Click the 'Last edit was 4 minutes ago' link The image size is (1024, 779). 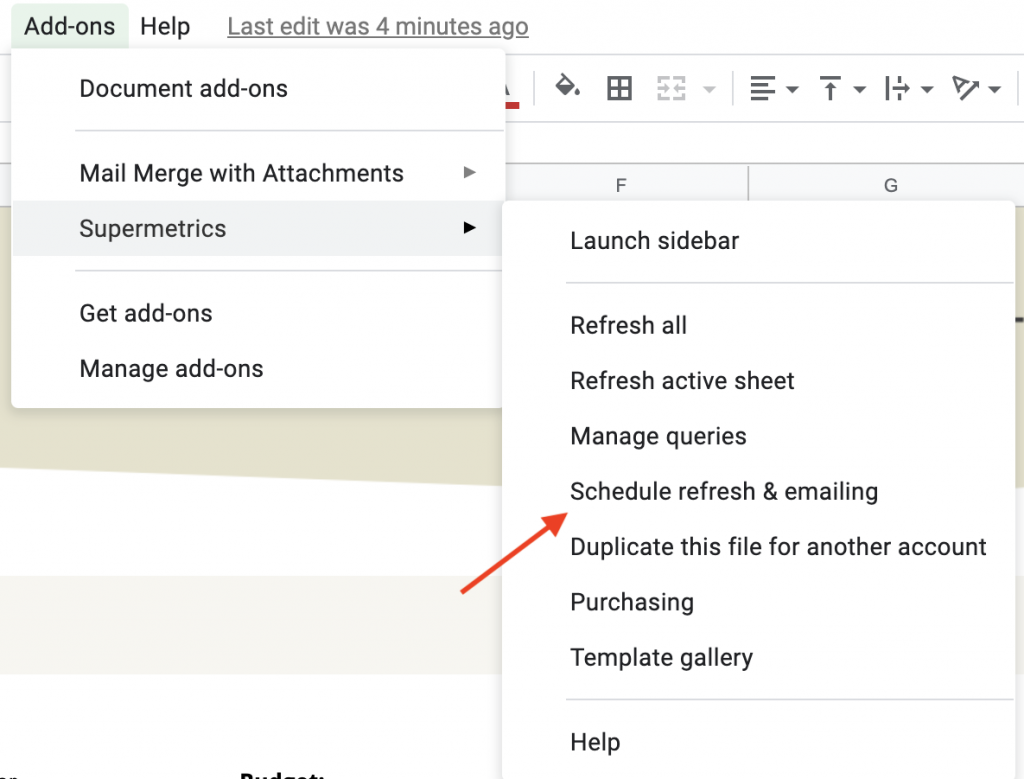[x=378, y=27]
